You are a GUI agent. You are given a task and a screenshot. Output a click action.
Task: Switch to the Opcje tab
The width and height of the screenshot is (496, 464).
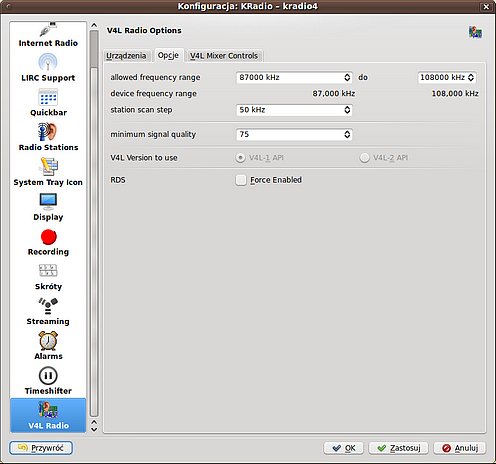click(168, 55)
